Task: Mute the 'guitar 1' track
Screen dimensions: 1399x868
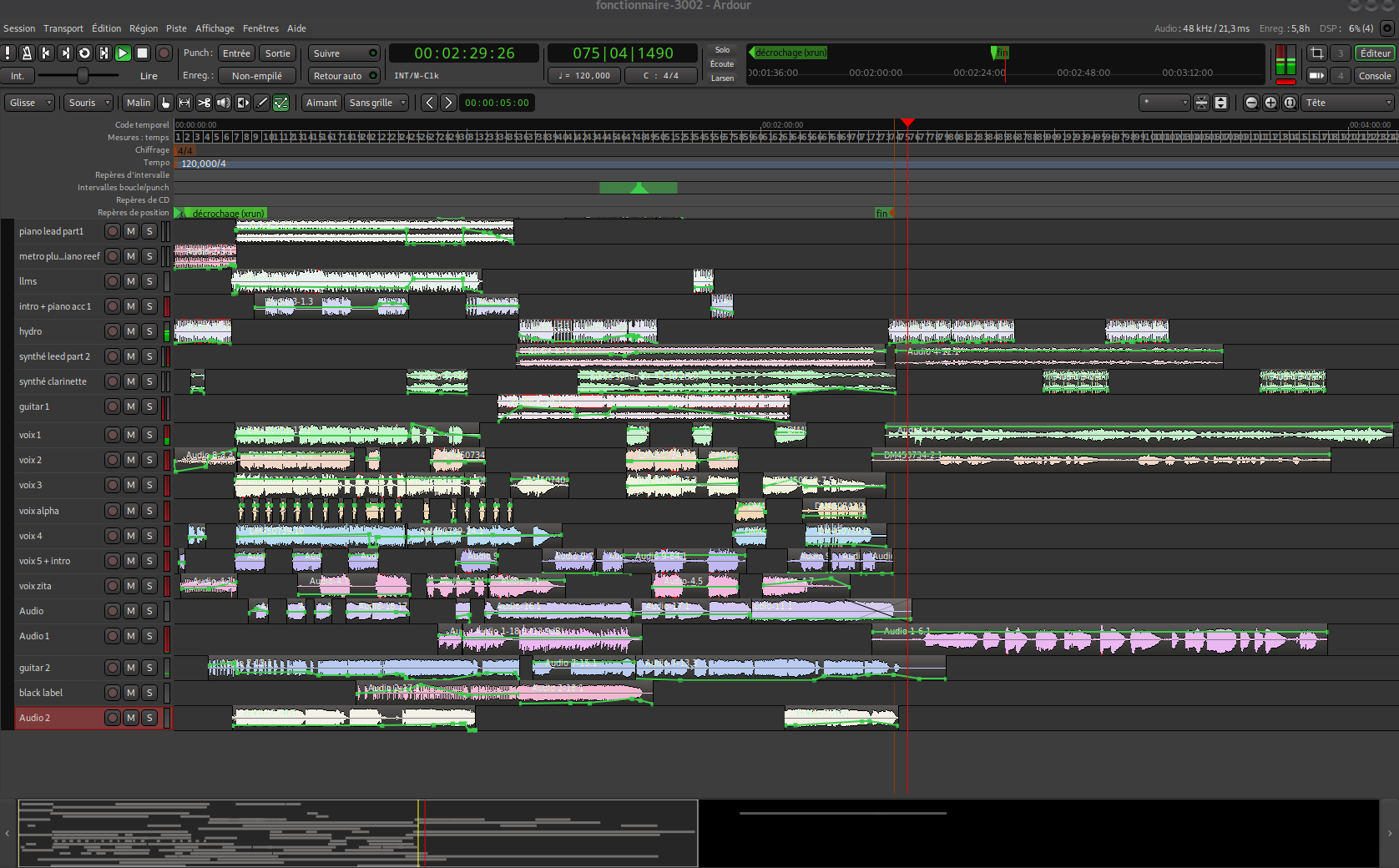Action: coord(131,406)
